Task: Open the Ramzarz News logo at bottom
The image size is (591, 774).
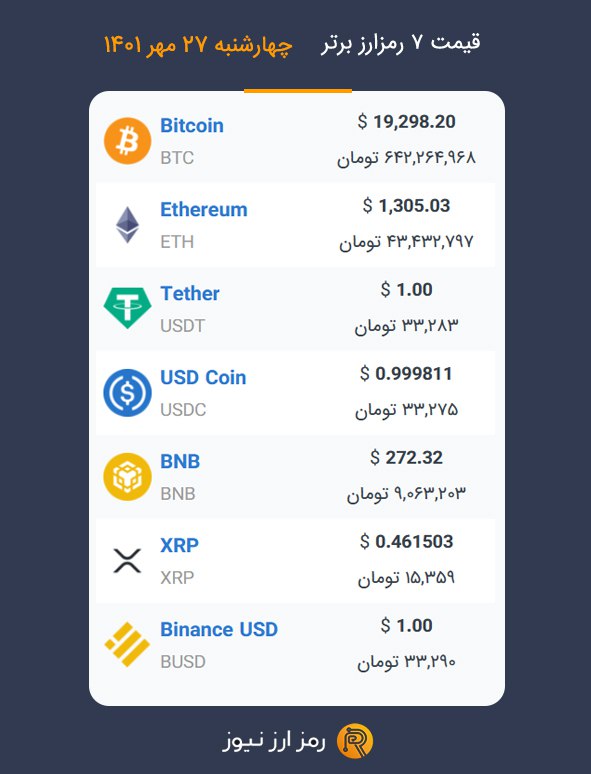Action: coord(355,741)
